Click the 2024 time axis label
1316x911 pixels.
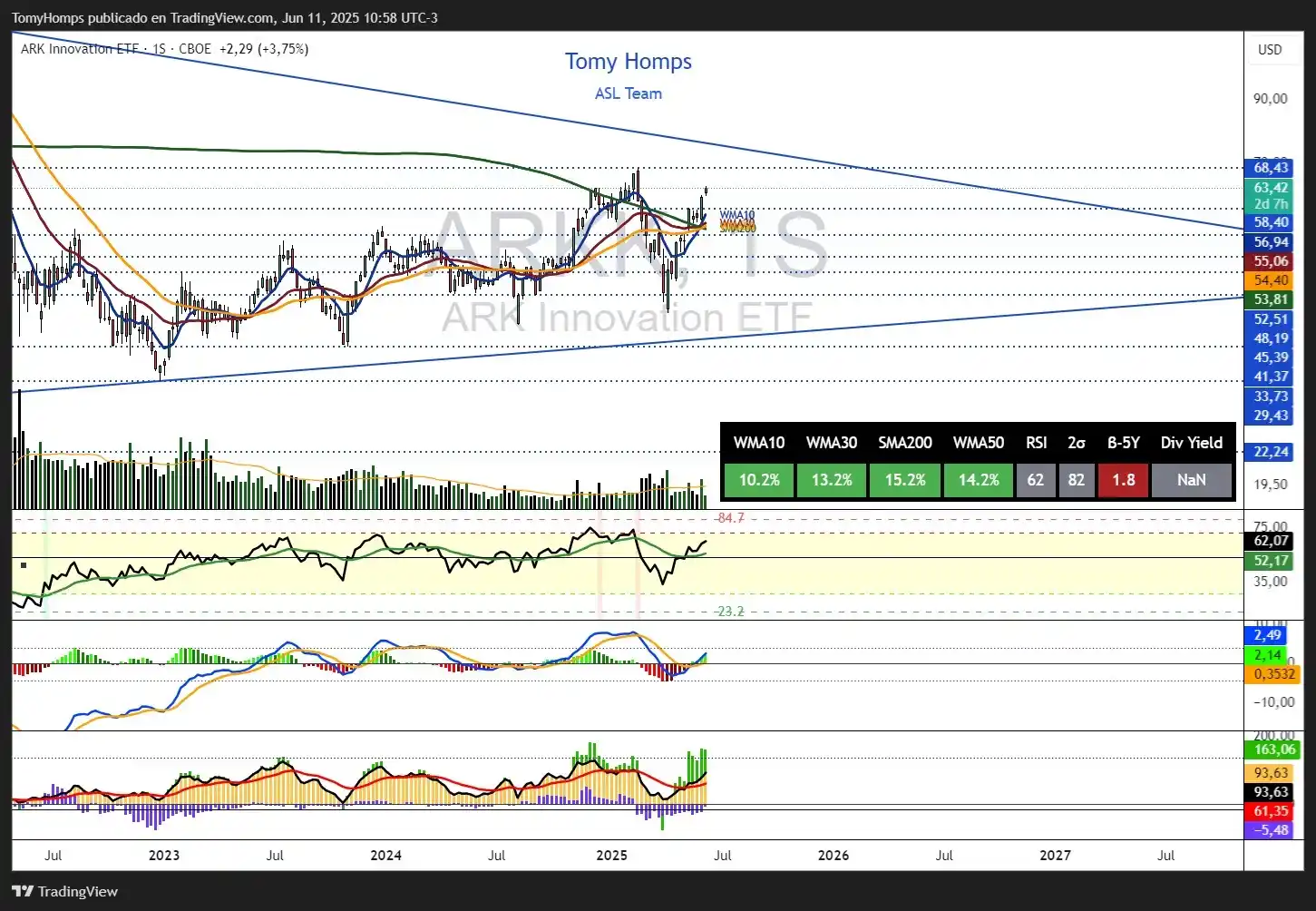(x=385, y=856)
